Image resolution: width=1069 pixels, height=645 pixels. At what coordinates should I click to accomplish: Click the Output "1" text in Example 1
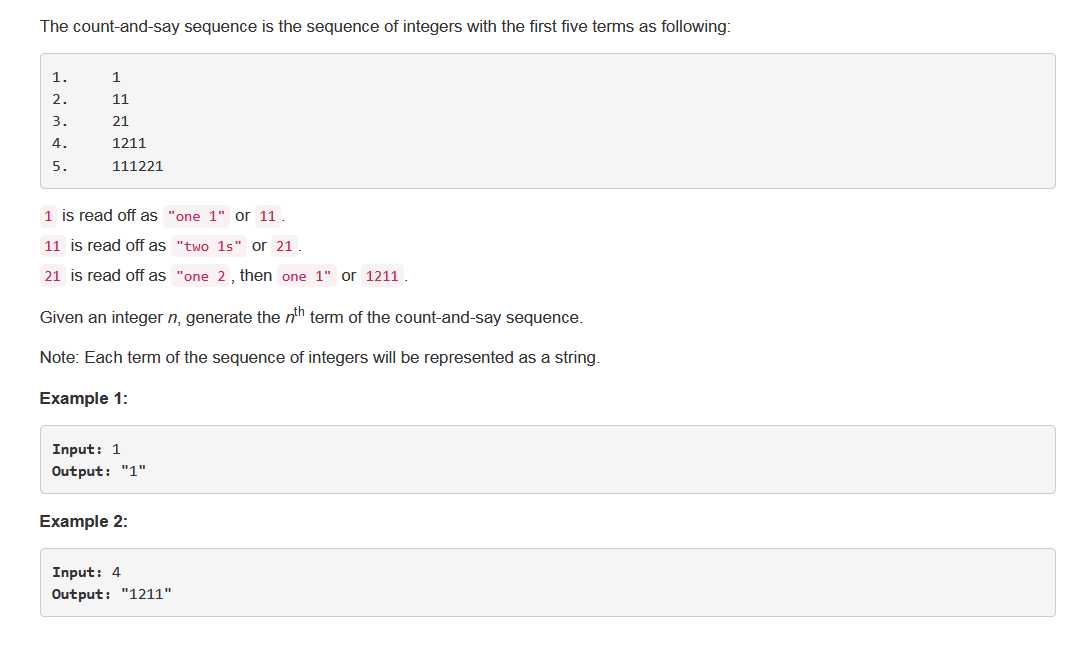coord(99,471)
